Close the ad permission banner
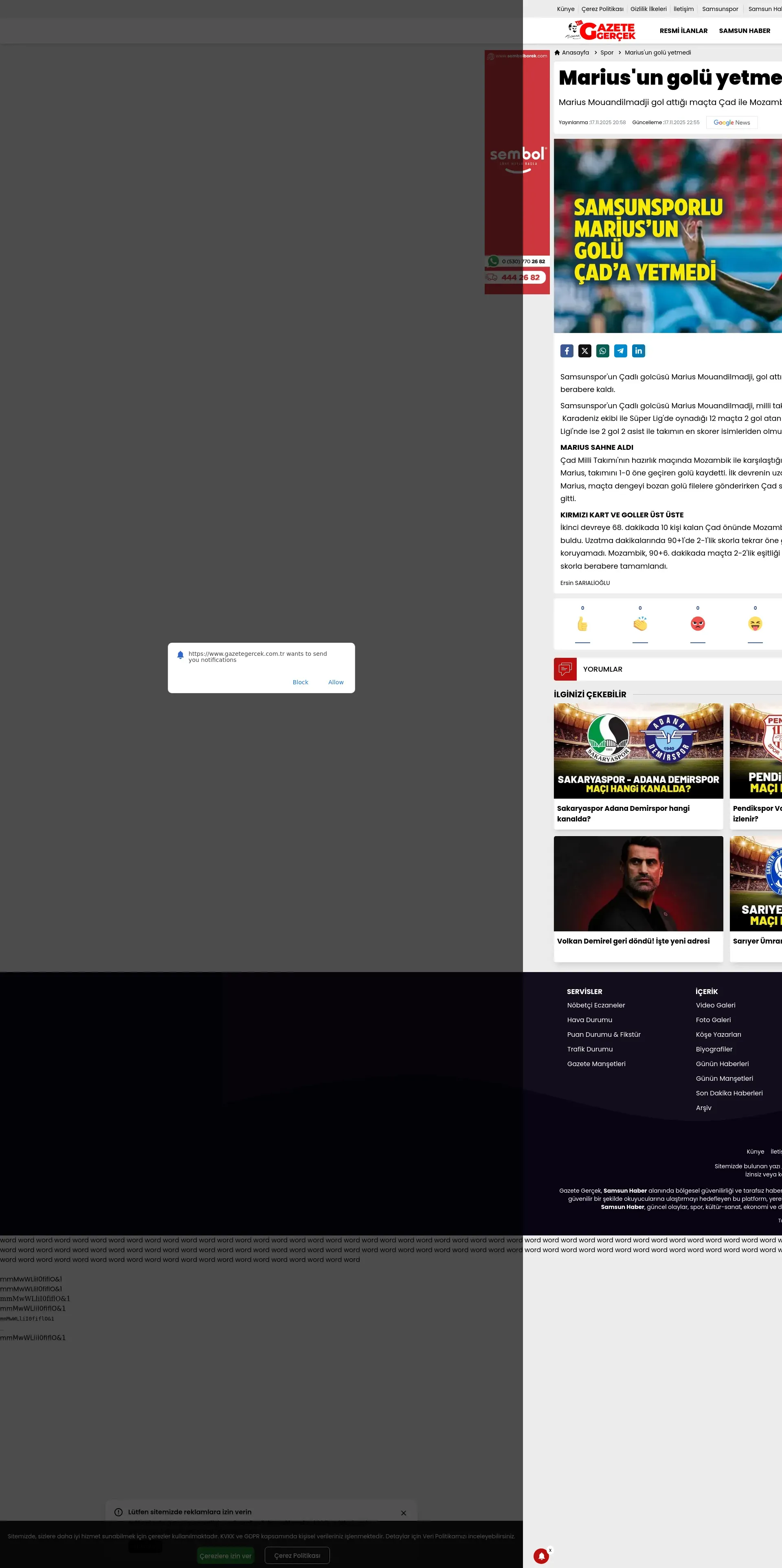This screenshot has width=782, height=1568. pos(403,1513)
